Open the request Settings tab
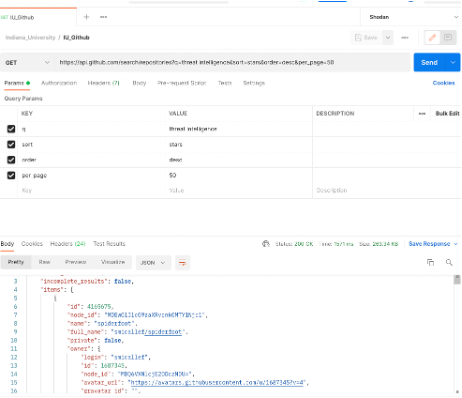Screen dimensions: 462x398 (x=254, y=83)
